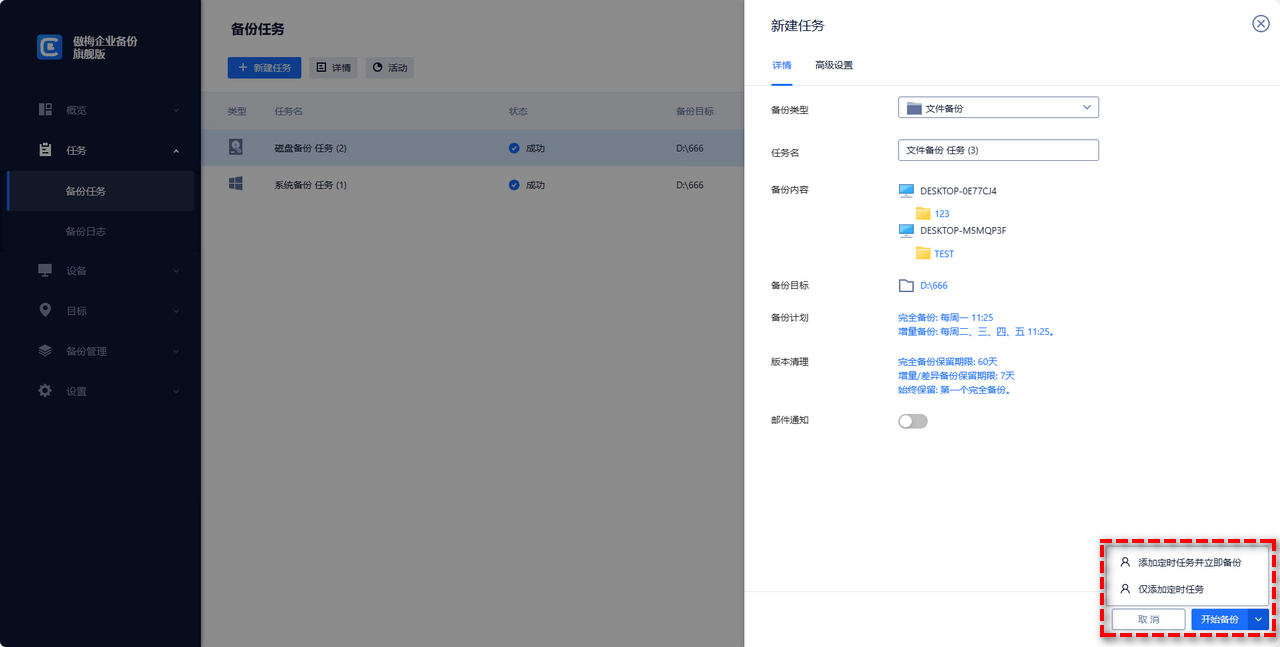Click the Windows icon of 系统备份 任务 (1)
This screenshot has width=1280, height=647.
coord(236,184)
